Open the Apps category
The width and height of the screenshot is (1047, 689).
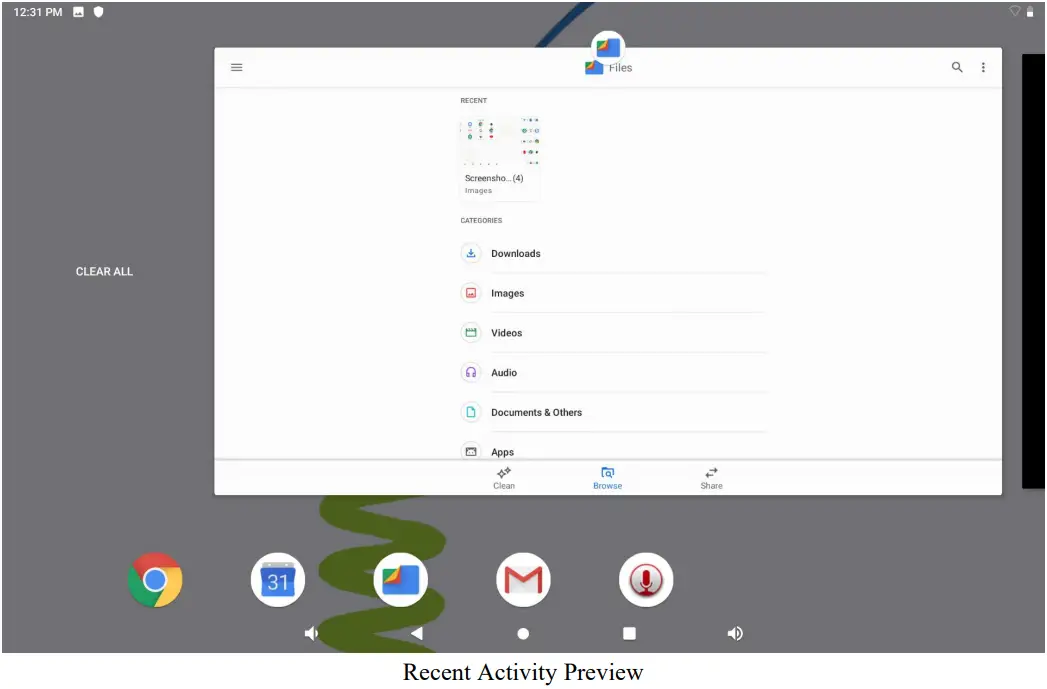[x=613, y=450]
